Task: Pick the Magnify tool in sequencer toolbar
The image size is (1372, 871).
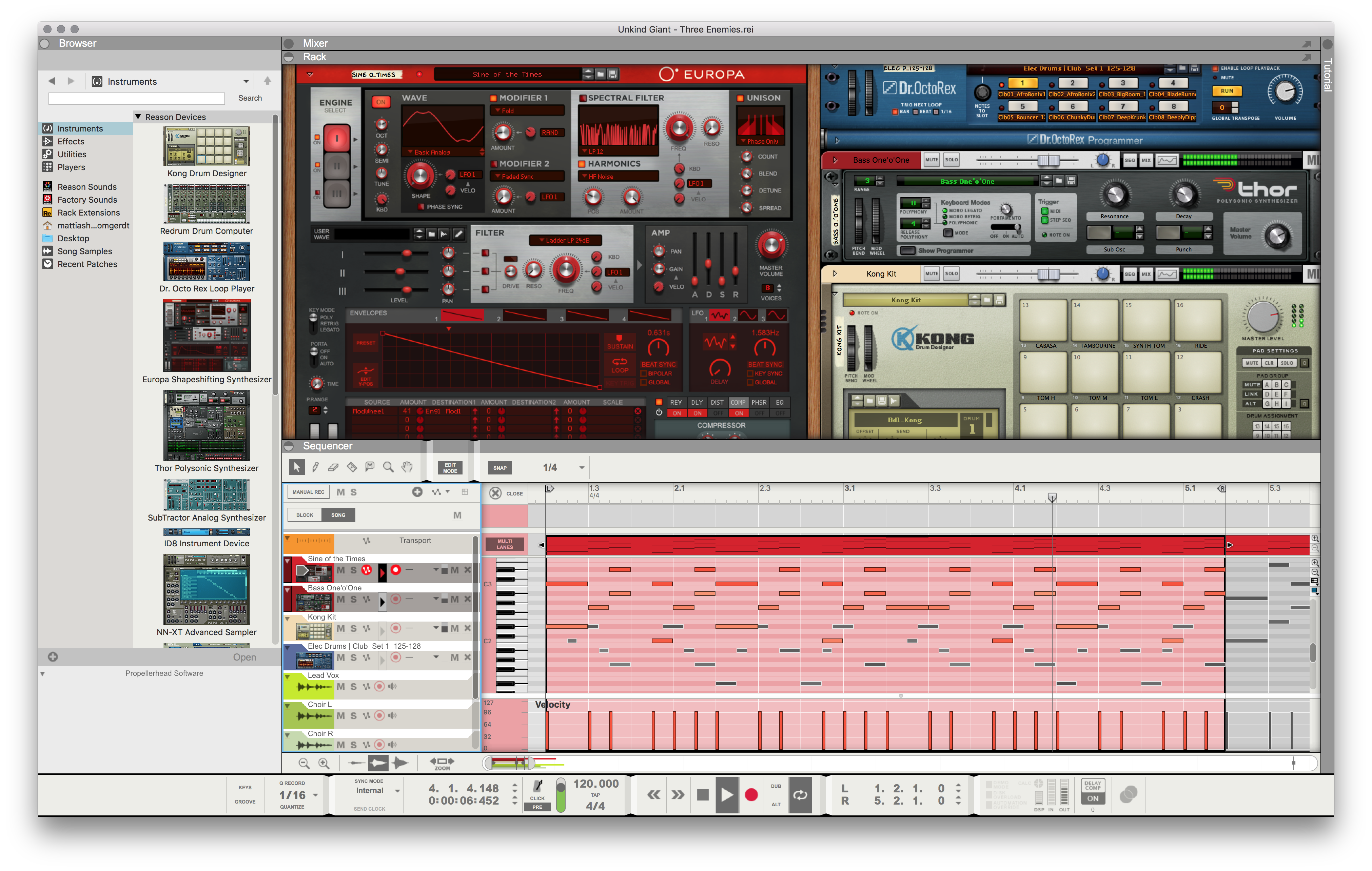Action: tap(389, 467)
